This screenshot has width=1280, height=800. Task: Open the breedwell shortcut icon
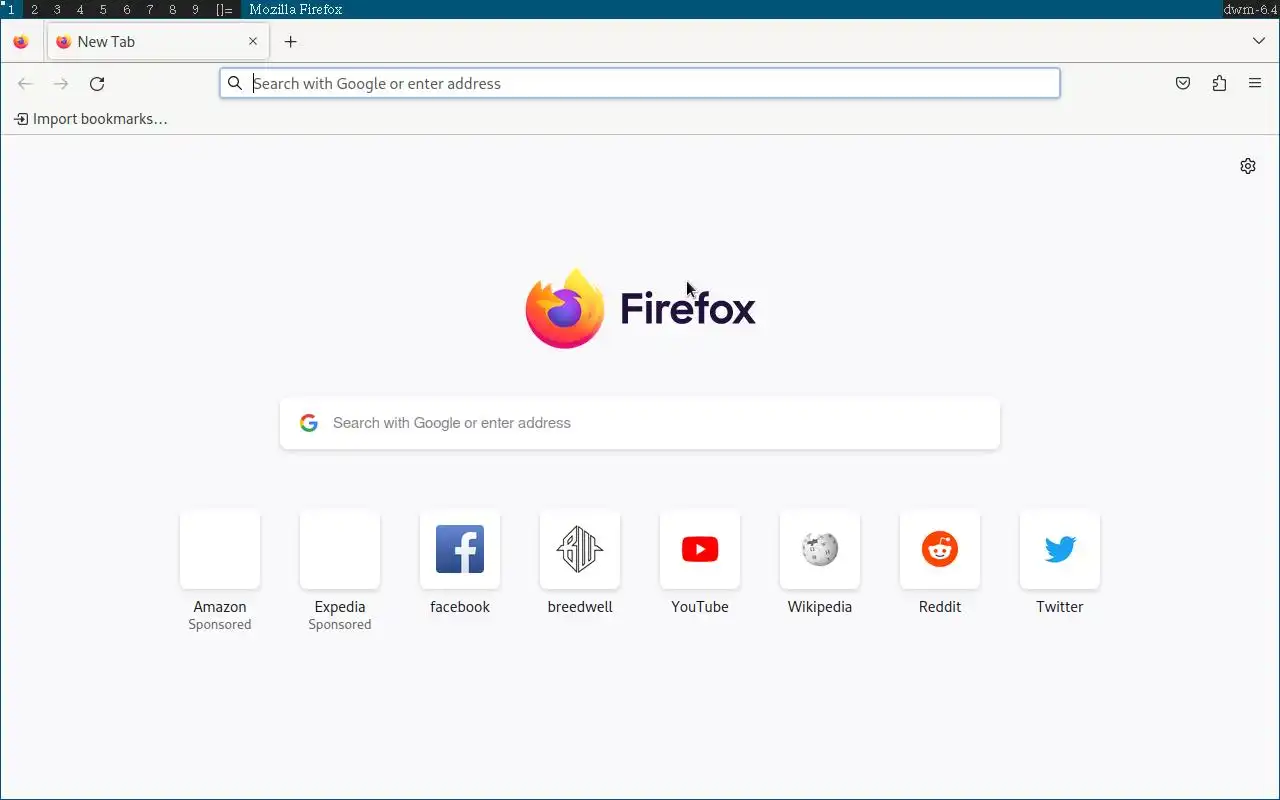[580, 549]
